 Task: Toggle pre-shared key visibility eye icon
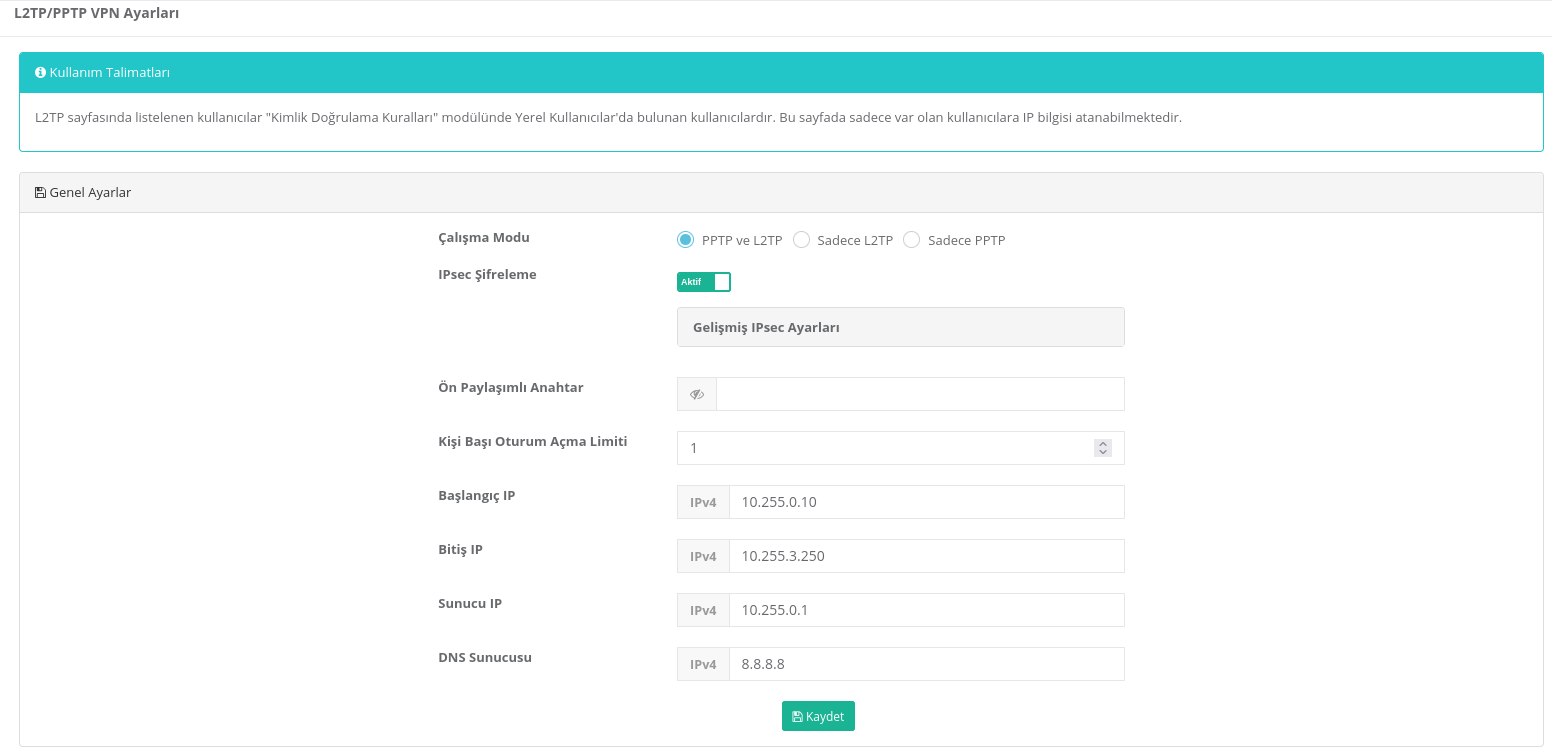(697, 394)
